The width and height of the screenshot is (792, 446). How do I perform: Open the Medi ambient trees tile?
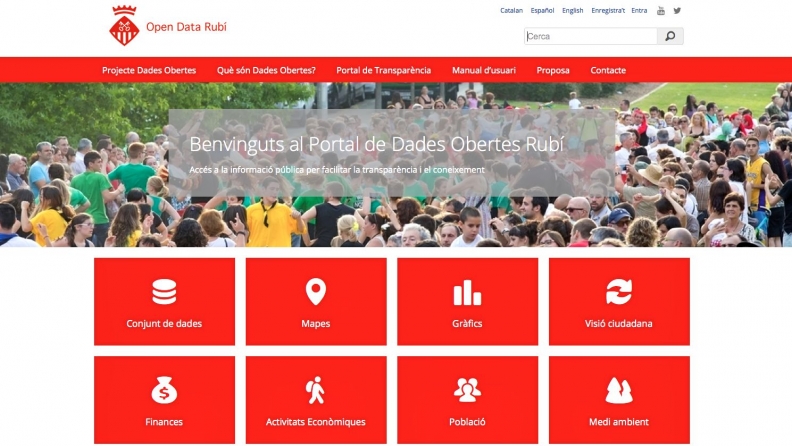619,400
